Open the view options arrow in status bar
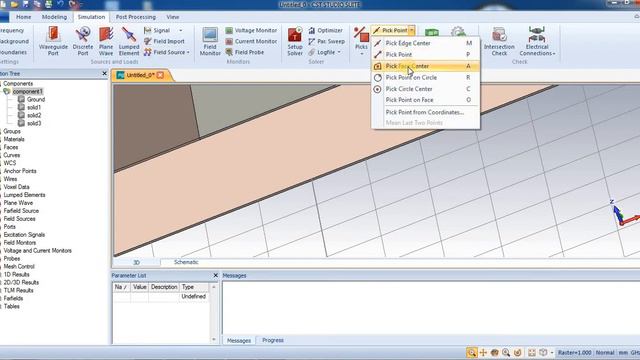640x360 pixels. (552, 353)
